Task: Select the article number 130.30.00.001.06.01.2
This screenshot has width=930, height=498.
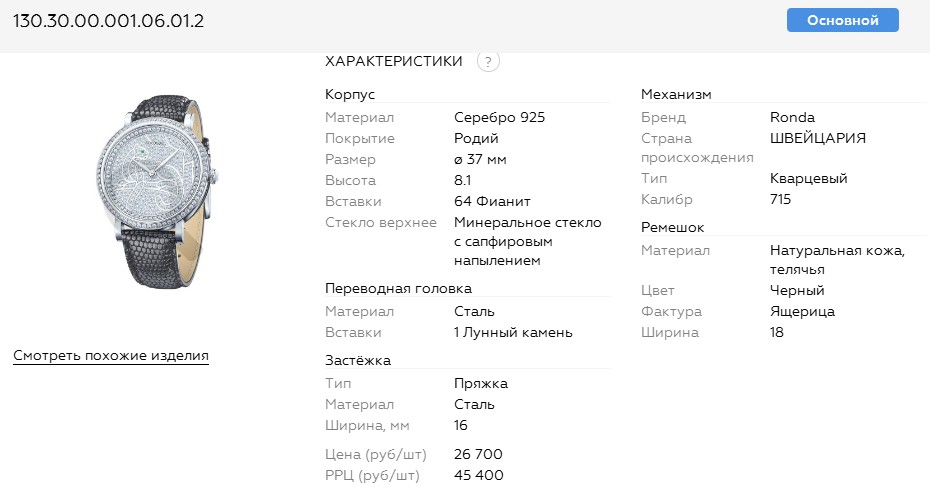Action: click(x=109, y=20)
